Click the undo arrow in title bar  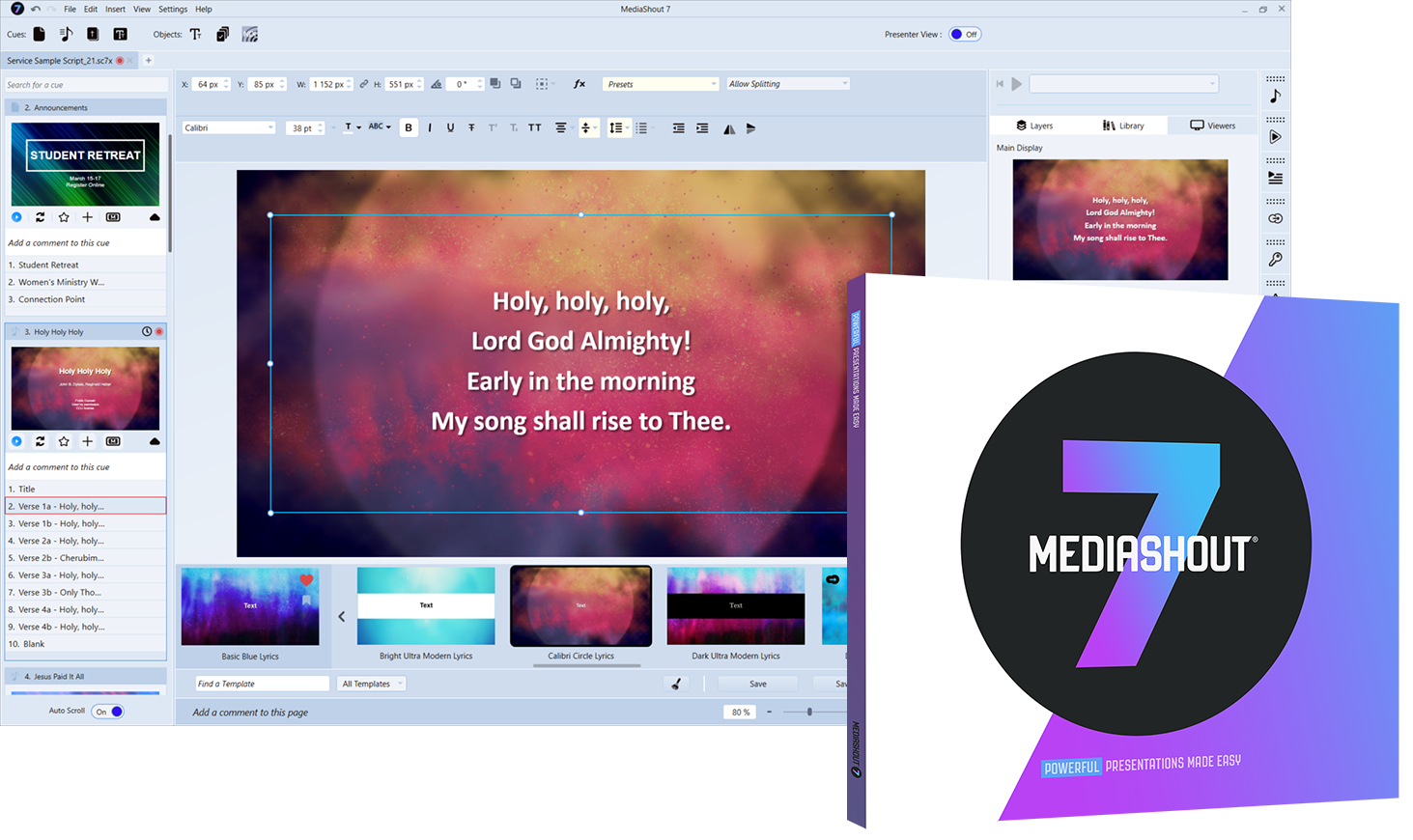(x=36, y=9)
